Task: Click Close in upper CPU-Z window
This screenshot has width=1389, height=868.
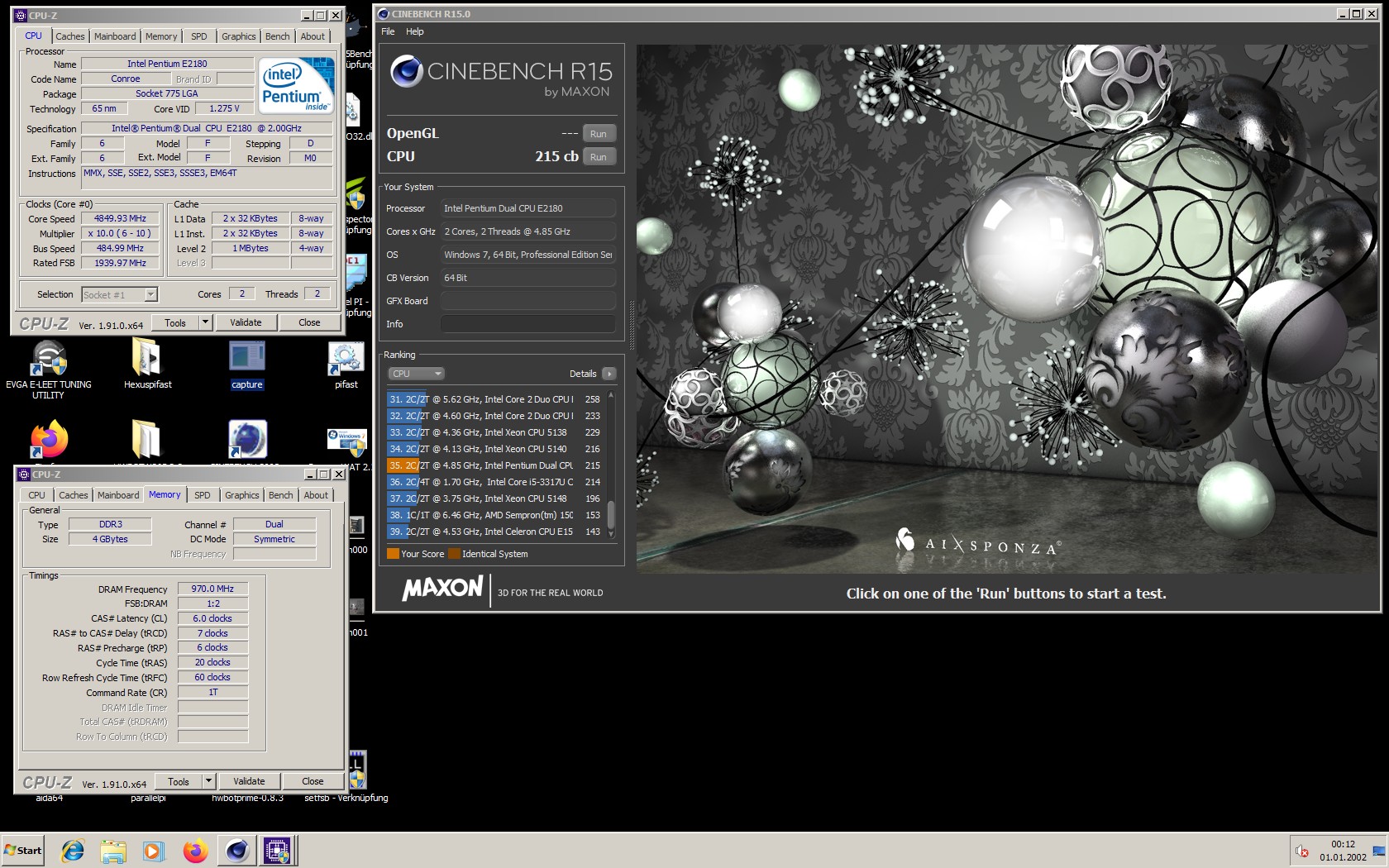Action: pos(309,322)
